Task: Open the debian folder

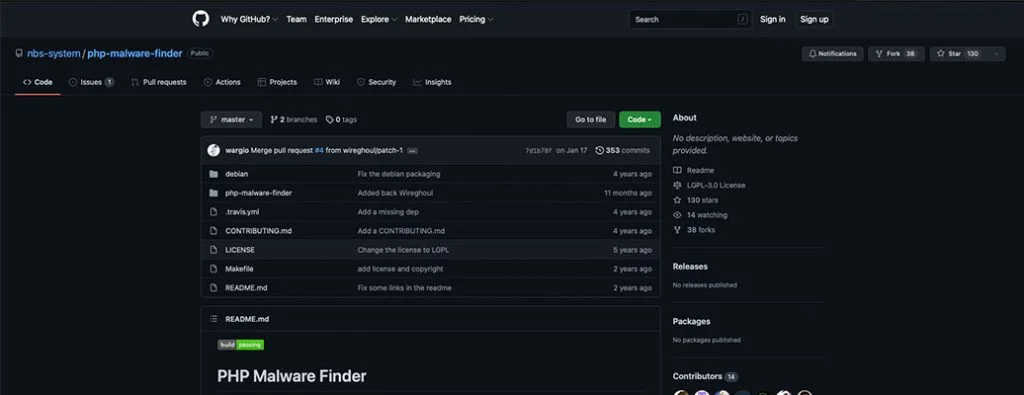Action: coord(236,174)
